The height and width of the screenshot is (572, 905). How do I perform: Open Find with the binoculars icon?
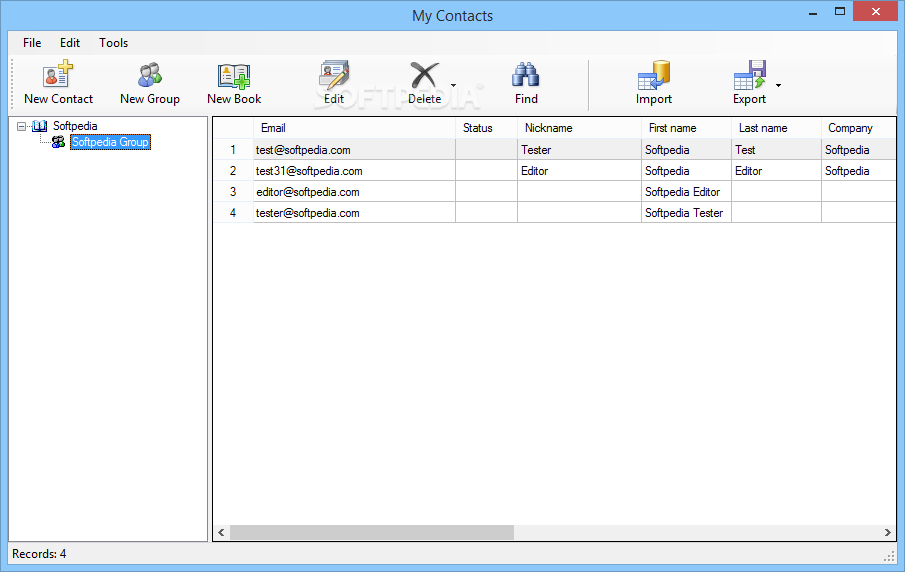click(x=526, y=75)
